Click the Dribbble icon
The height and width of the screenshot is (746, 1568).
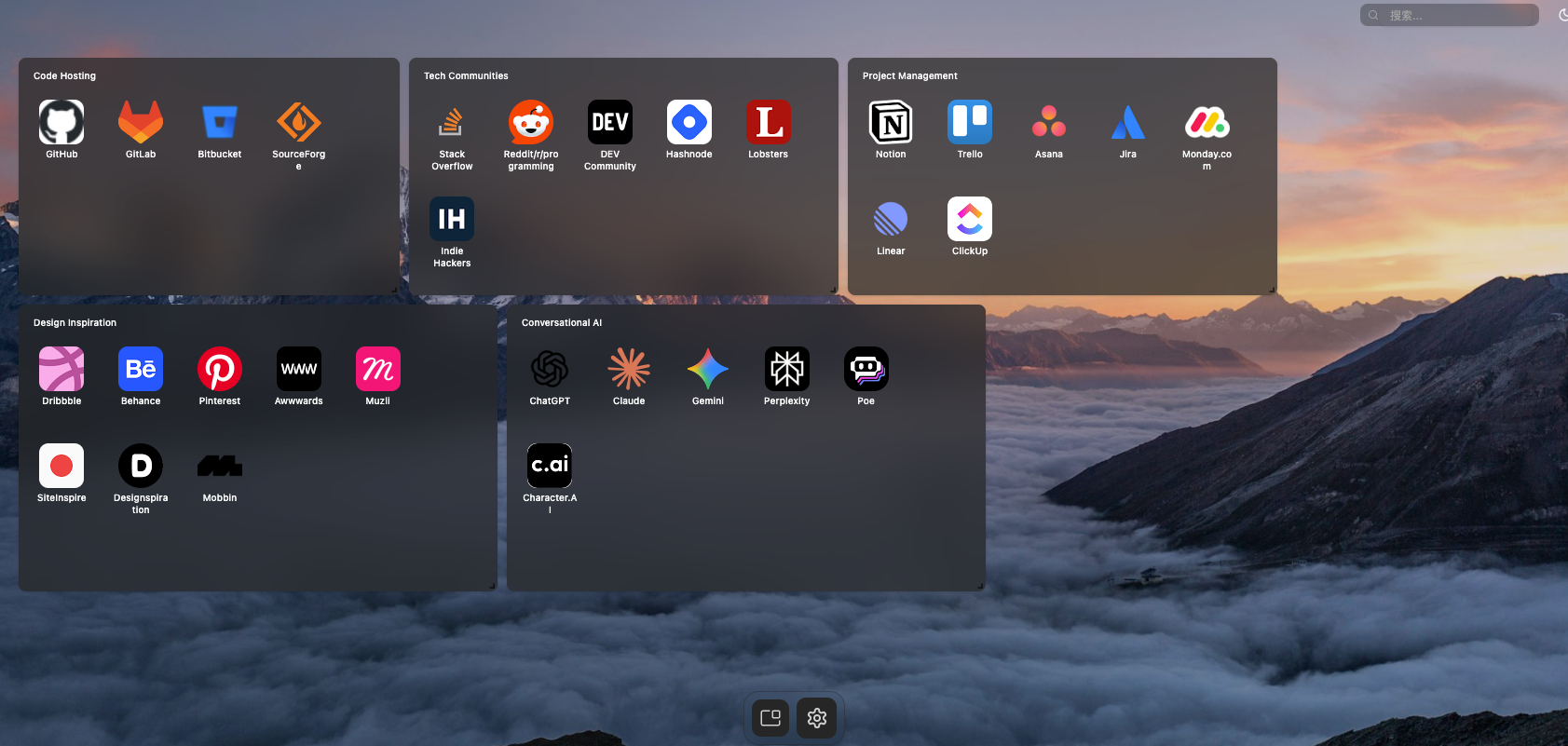pyautogui.click(x=61, y=369)
